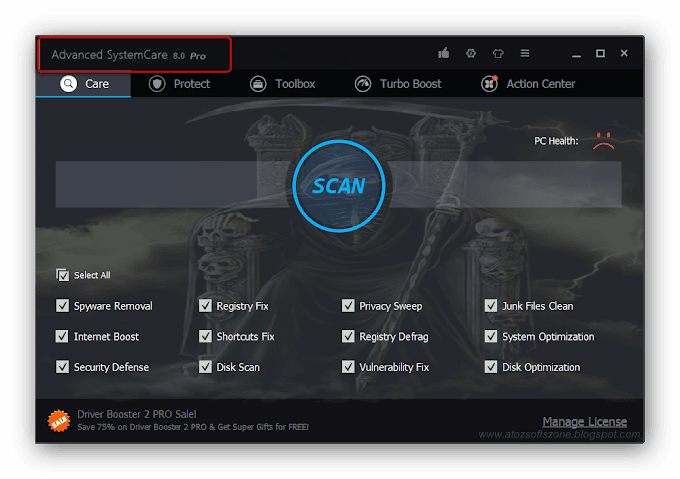Click the Care tab magnifier icon
The image size is (680, 479).
coord(69,84)
